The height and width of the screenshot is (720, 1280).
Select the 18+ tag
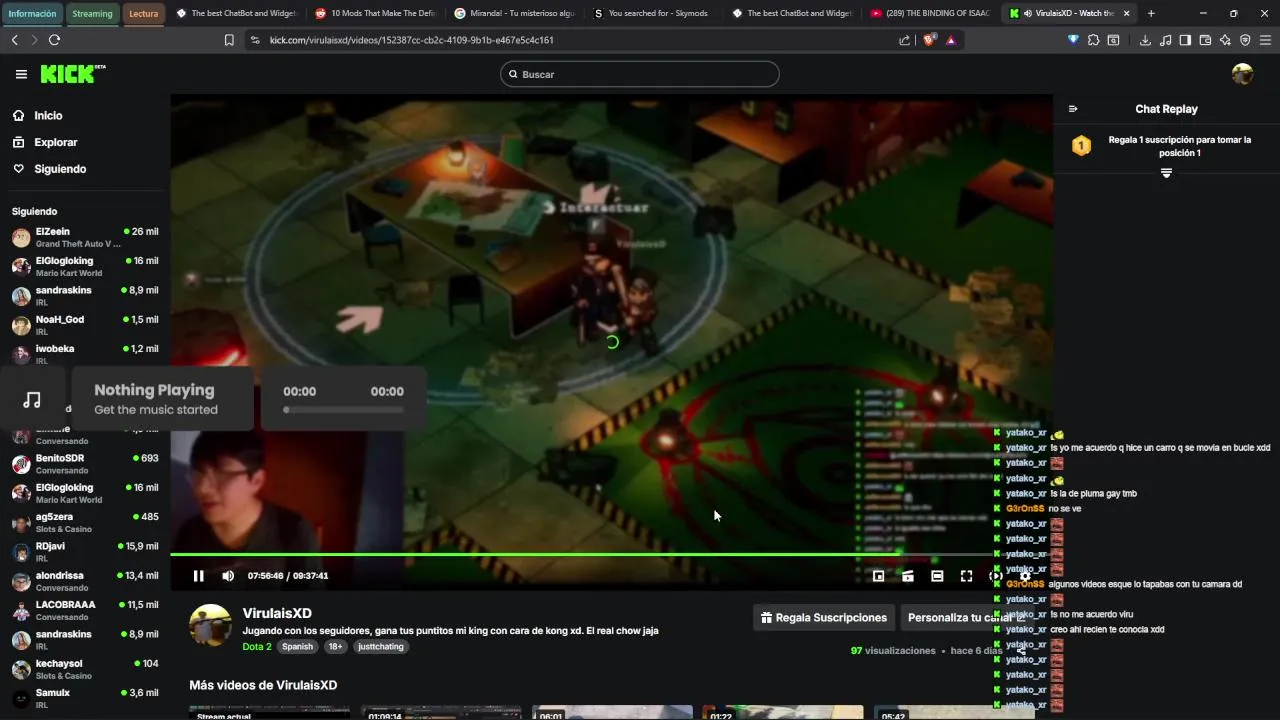[335, 646]
